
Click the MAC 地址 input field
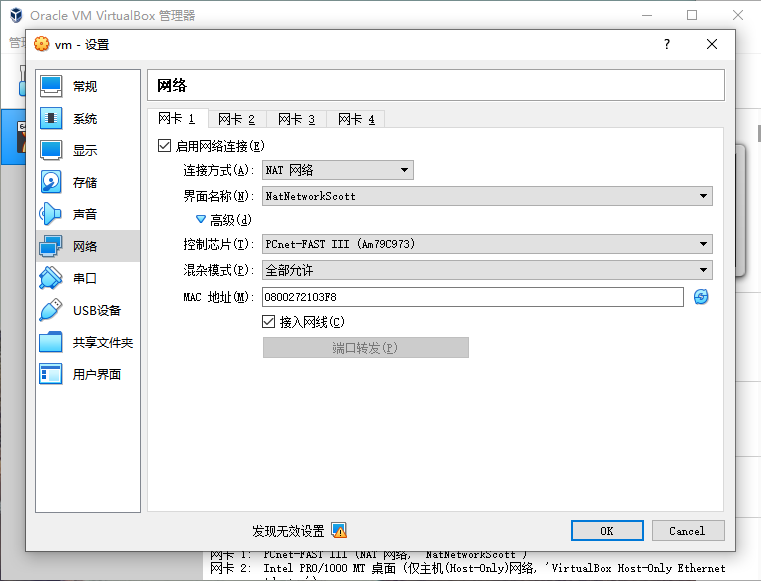pos(473,297)
